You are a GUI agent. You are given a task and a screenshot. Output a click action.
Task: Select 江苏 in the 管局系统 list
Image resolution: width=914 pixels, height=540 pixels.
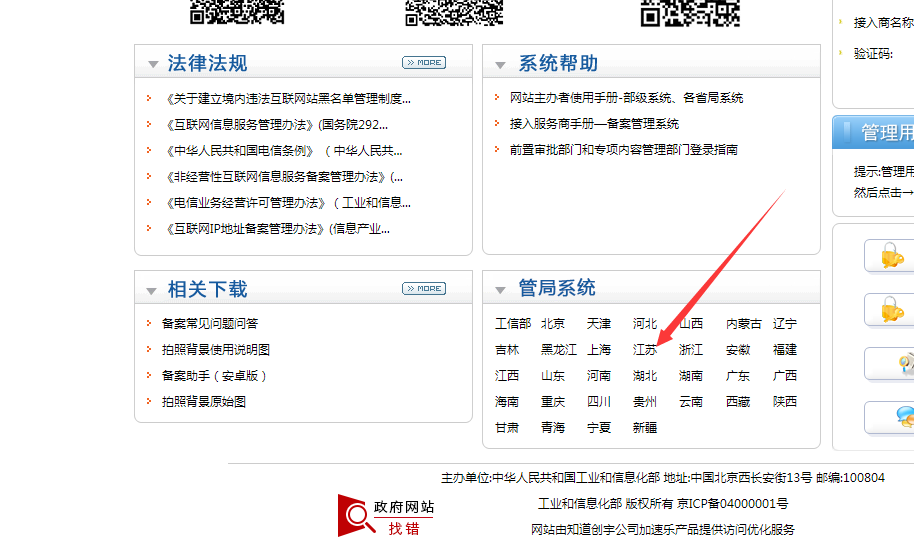pos(645,350)
